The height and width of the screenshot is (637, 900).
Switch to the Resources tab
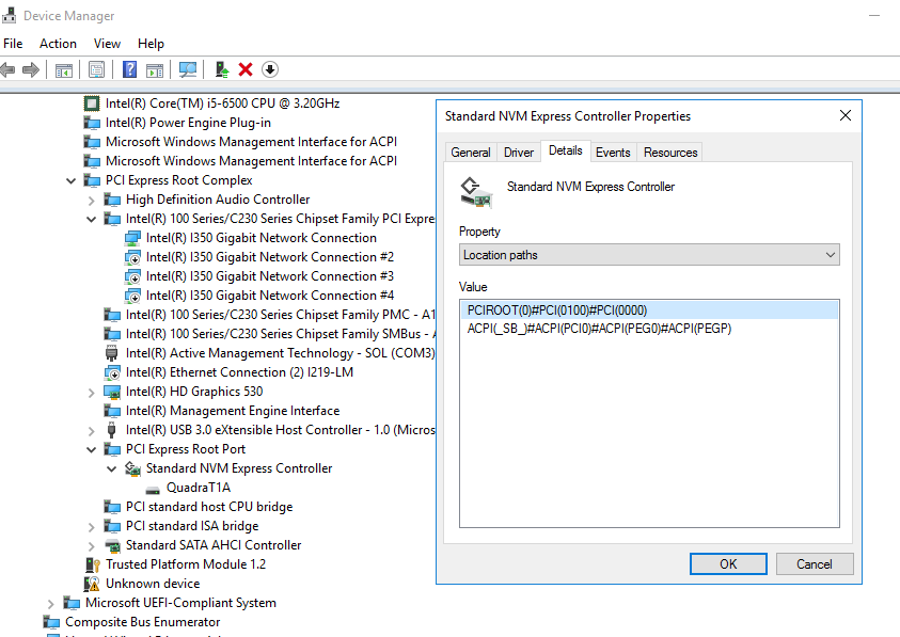tap(670, 152)
